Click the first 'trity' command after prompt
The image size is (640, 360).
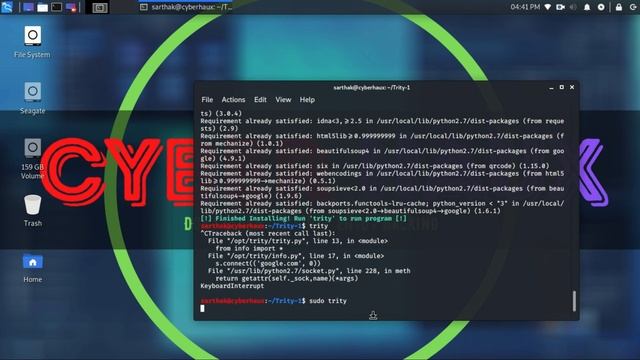pyautogui.click(x=318, y=226)
